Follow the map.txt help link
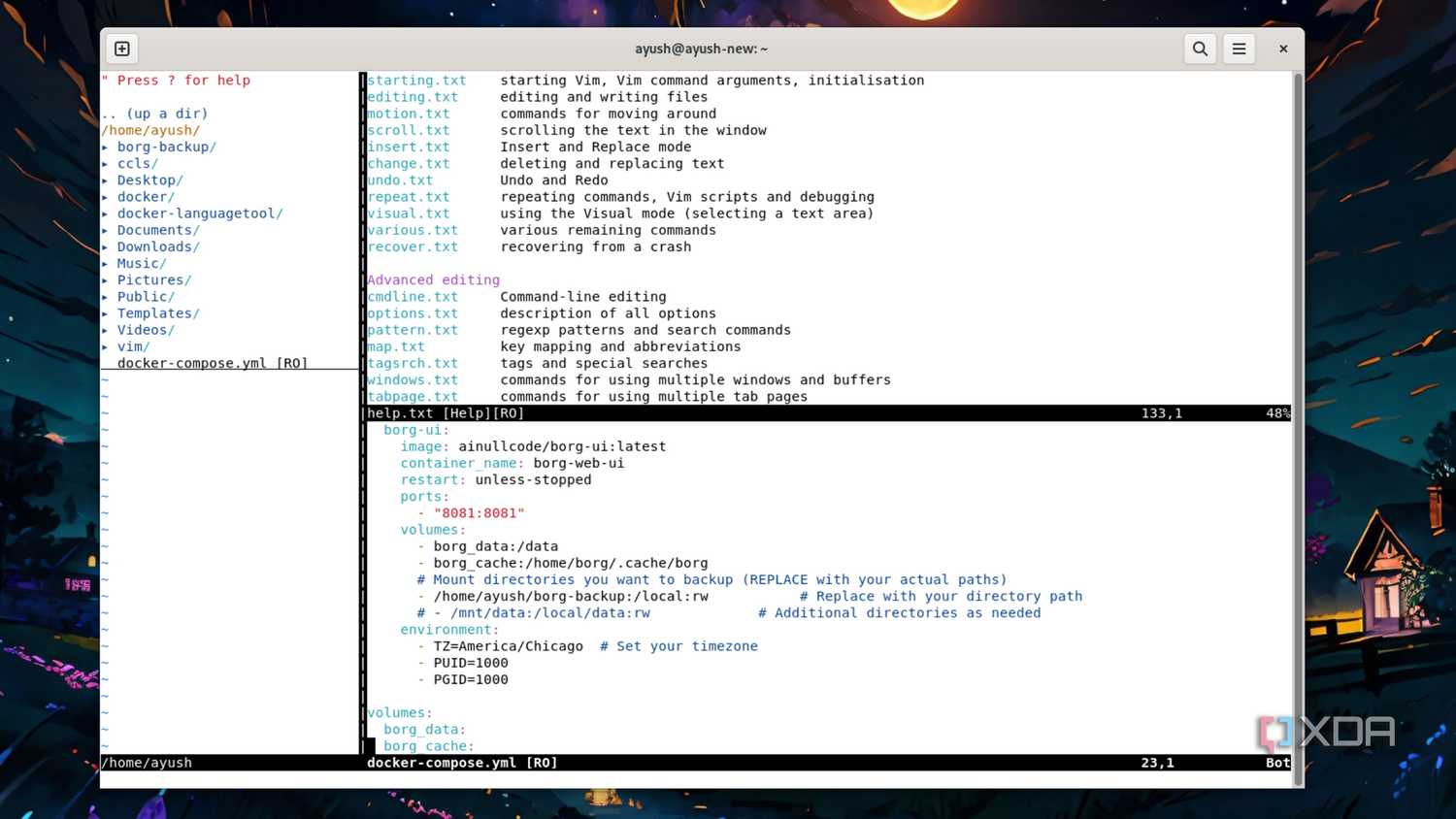The image size is (1456, 819). tap(396, 346)
